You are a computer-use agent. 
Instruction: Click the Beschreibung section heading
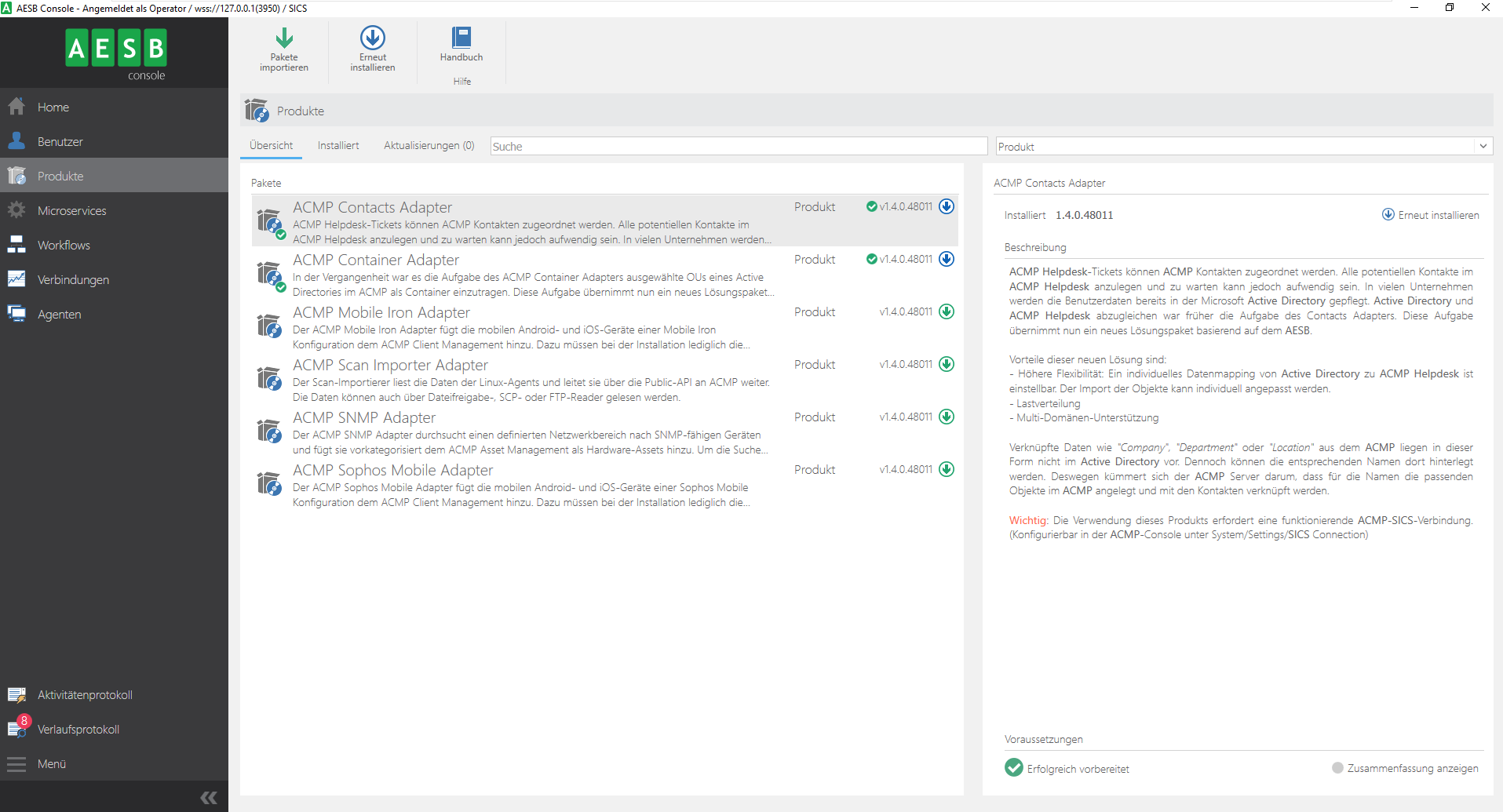coord(1035,247)
